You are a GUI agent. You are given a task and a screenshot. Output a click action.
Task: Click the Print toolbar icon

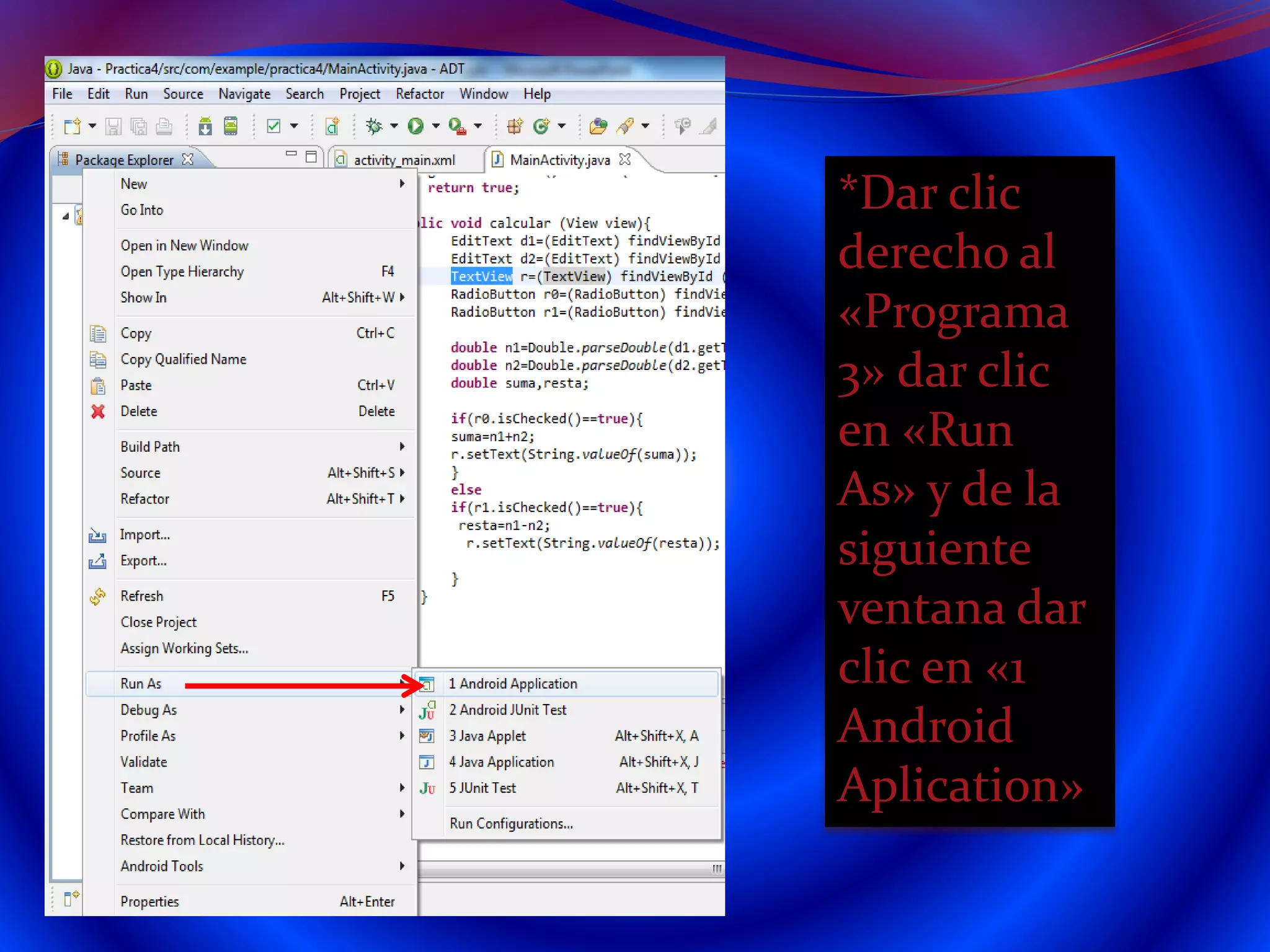click(x=164, y=126)
